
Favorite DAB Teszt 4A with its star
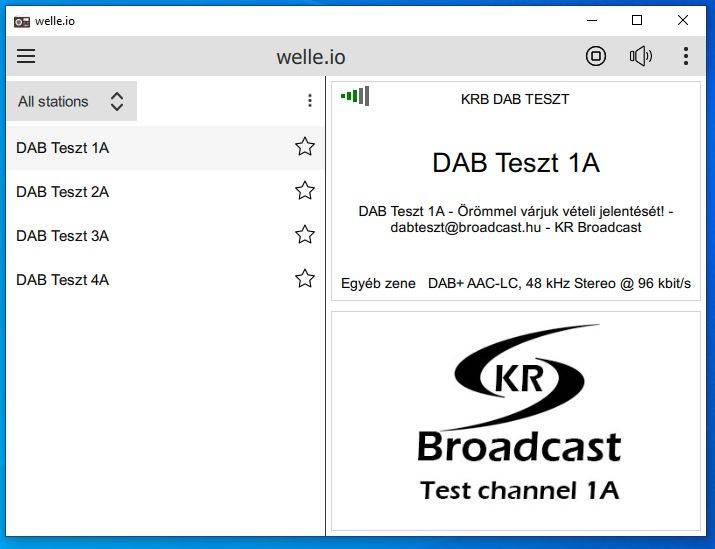point(305,279)
